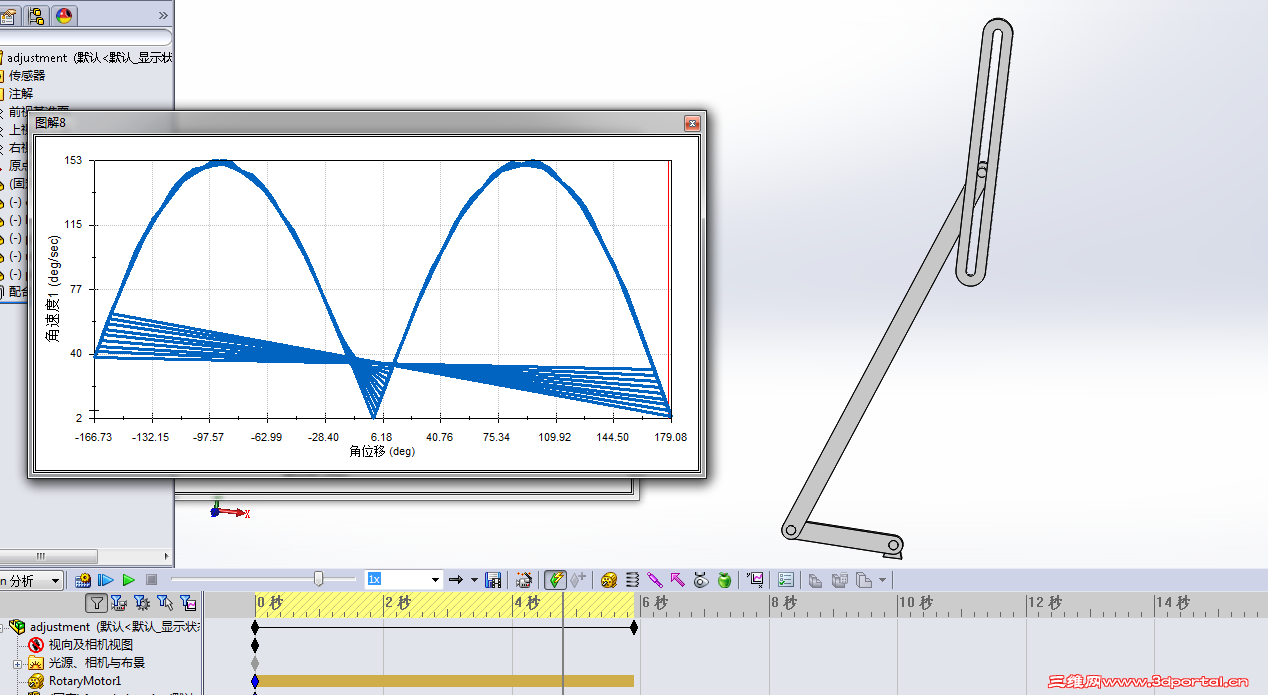Switch to the ConfigurationManager tab
Viewport: 1268px width, 695px height.
click(36, 15)
